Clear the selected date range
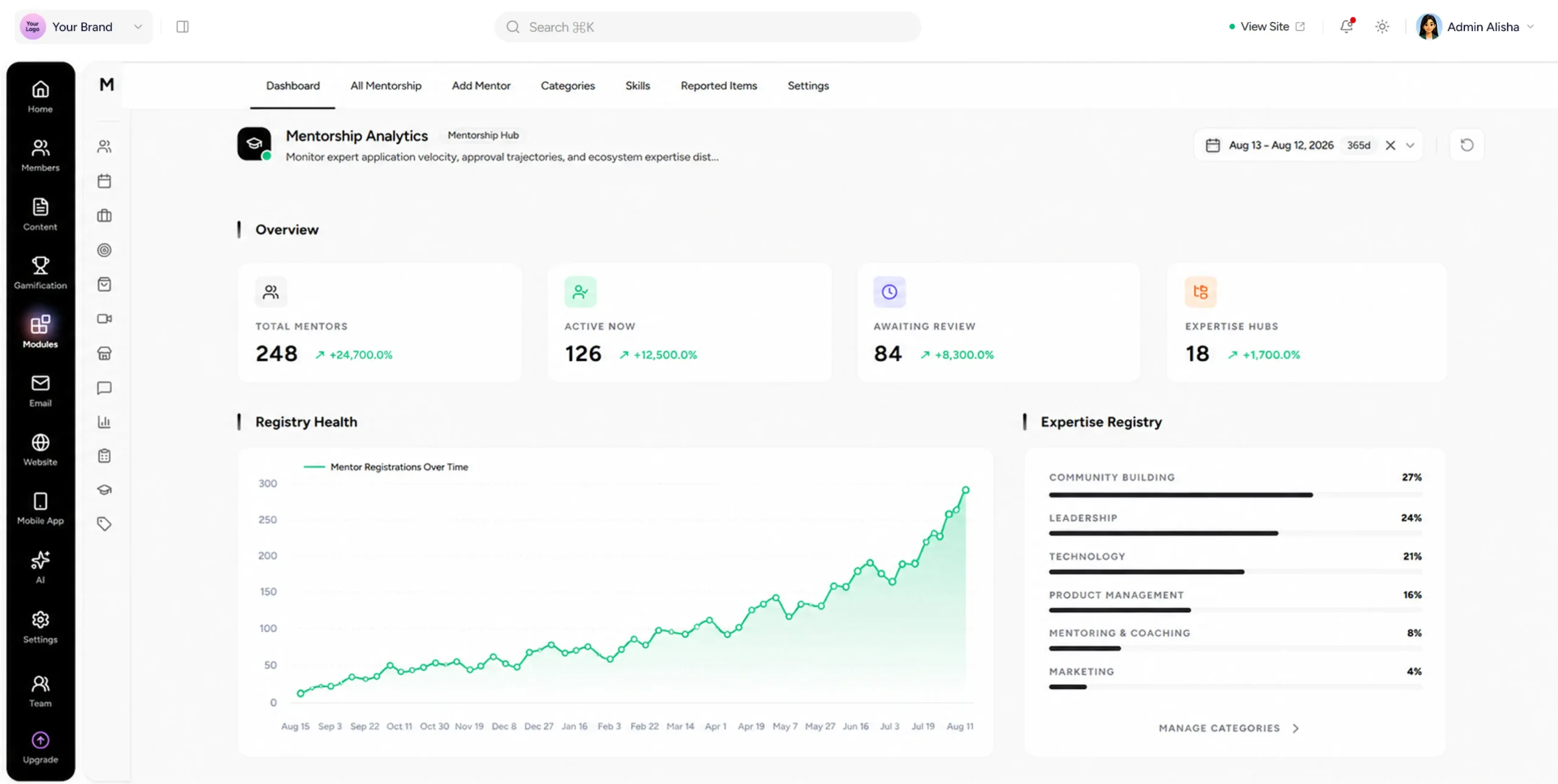The image size is (1558, 784). (1390, 145)
